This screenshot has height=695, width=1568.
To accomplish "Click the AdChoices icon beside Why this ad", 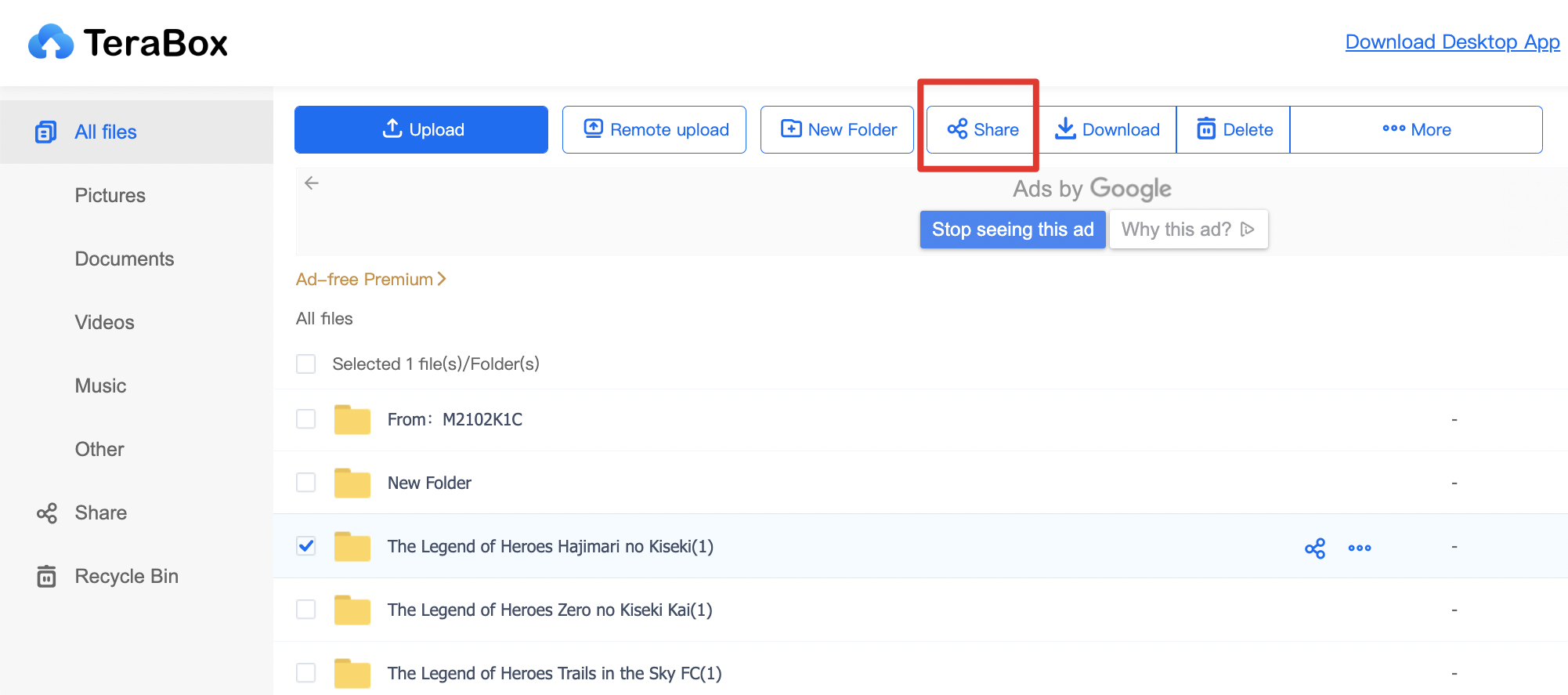I will [x=1248, y=229].
